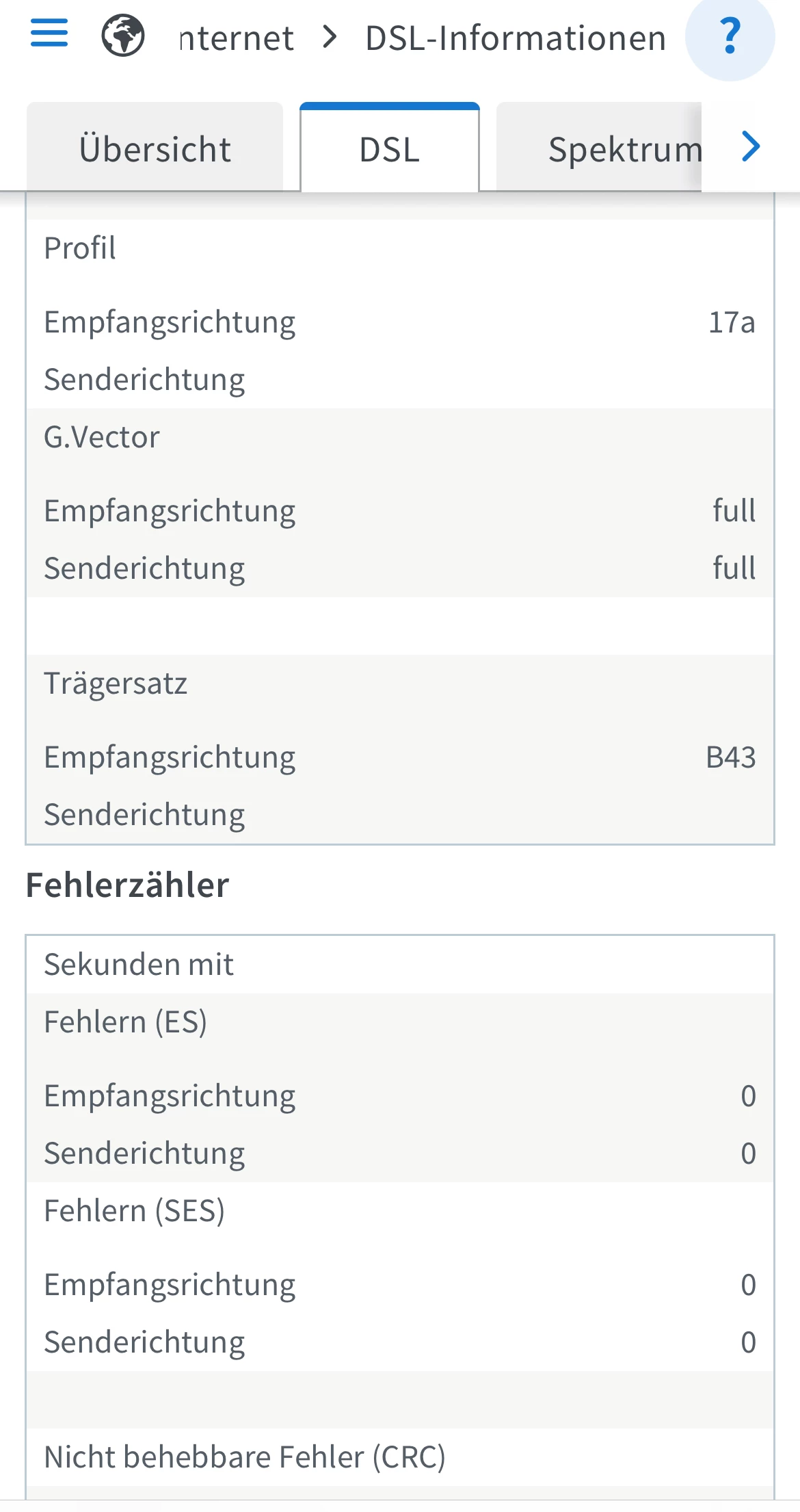This screenshot has width=800, height=1512.
Task: Click the Sekunden mit row label
Action: [x=139, y=965]
